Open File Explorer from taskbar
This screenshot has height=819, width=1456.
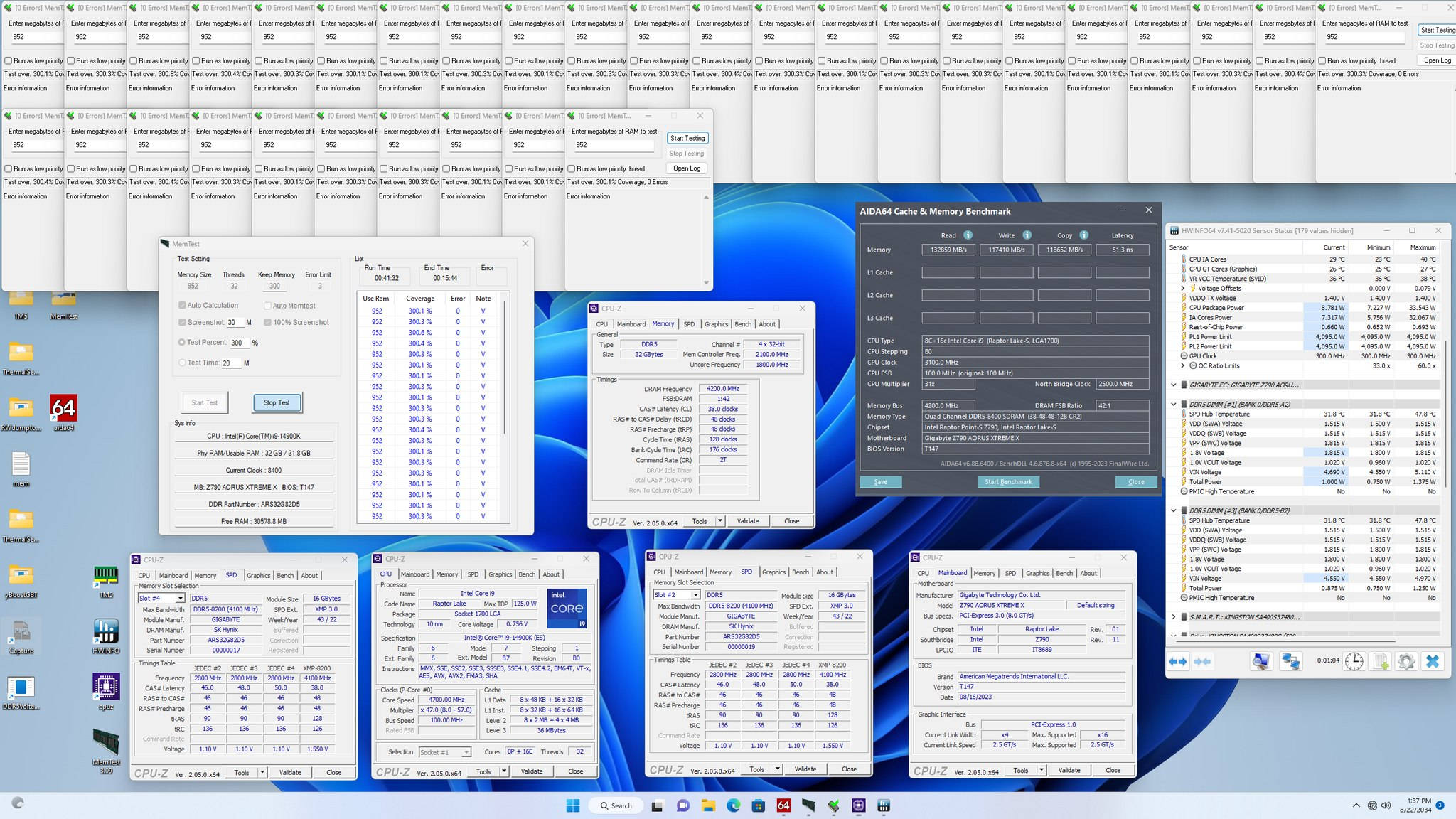pyautogui.click(x=708, y=805)
